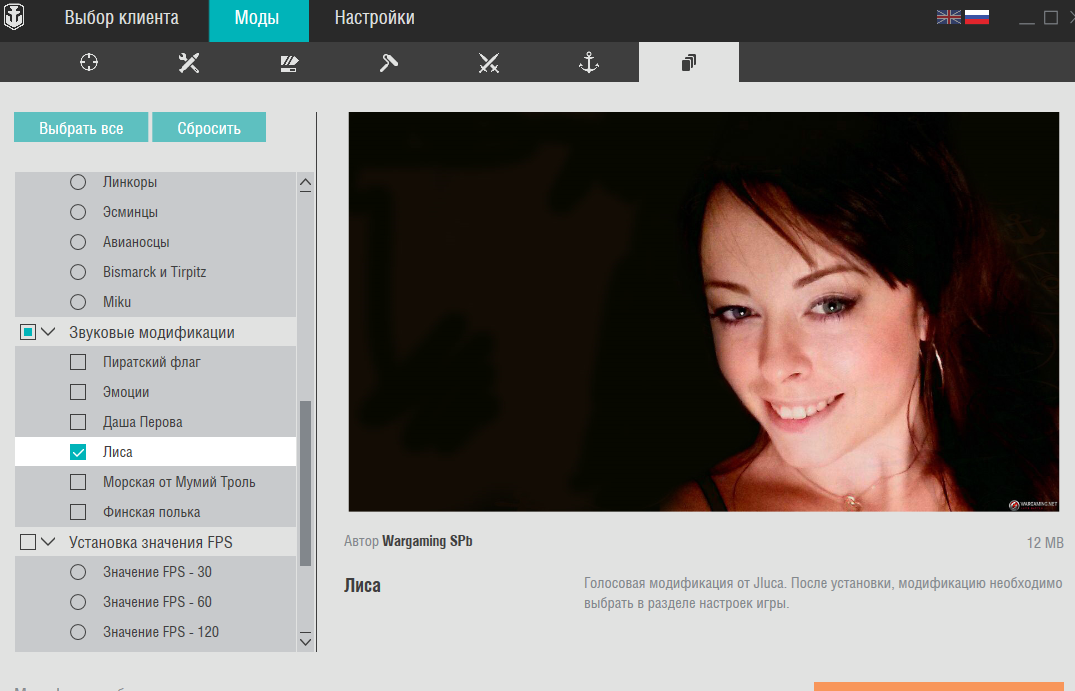
Task: Open the hammer mods category
Action: (389, 63)
